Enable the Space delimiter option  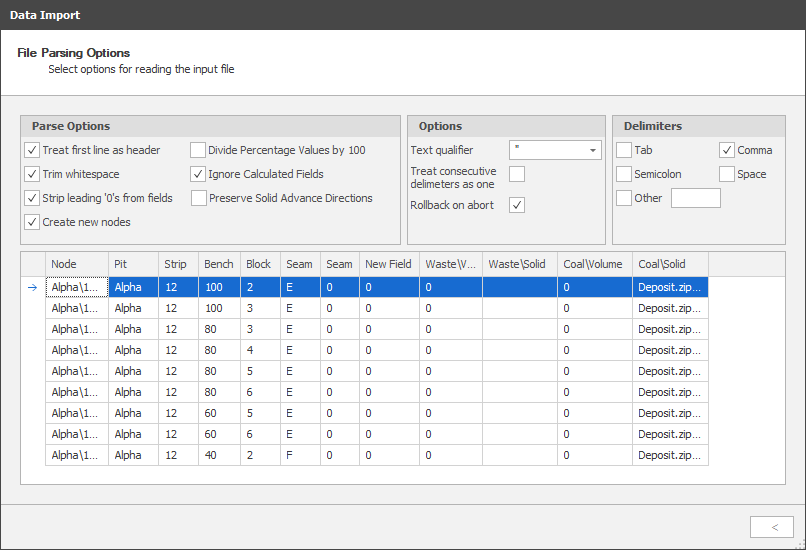pos(727,174)
